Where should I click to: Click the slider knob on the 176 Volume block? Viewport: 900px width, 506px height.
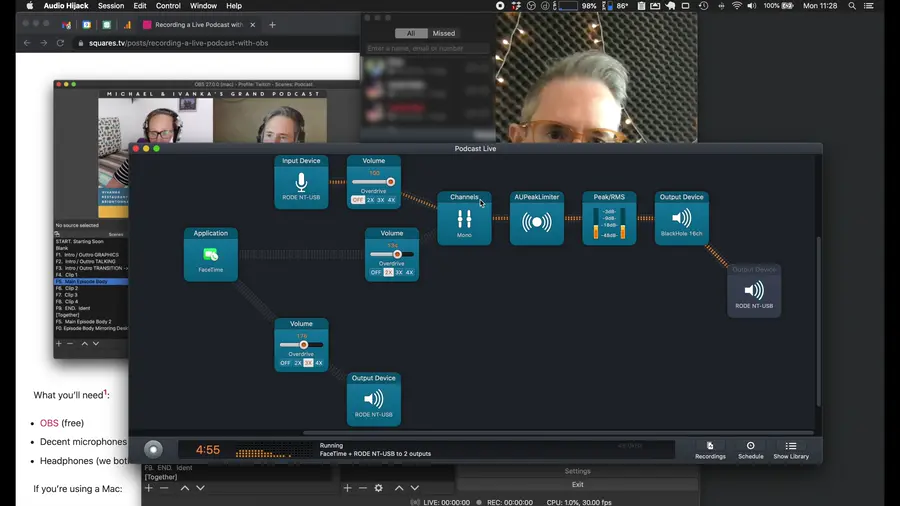pyautogui.click(x=304, y=345)
